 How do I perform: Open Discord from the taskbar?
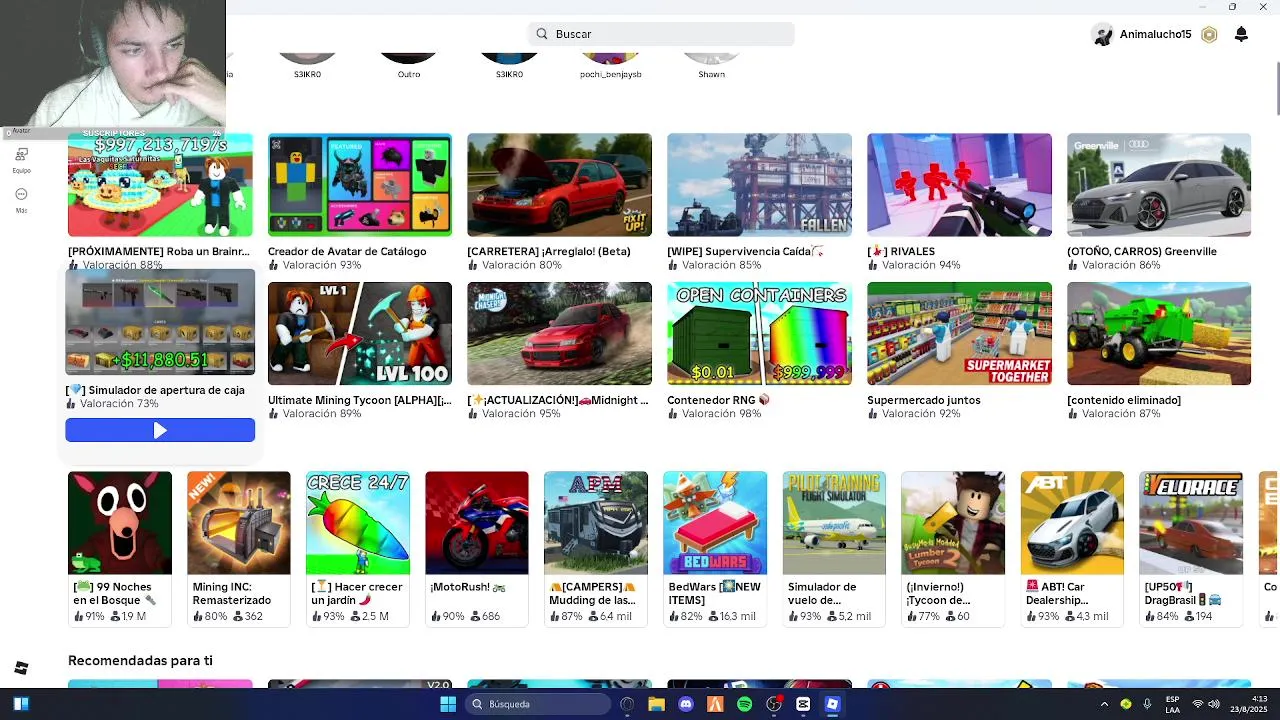coord(686,704)
